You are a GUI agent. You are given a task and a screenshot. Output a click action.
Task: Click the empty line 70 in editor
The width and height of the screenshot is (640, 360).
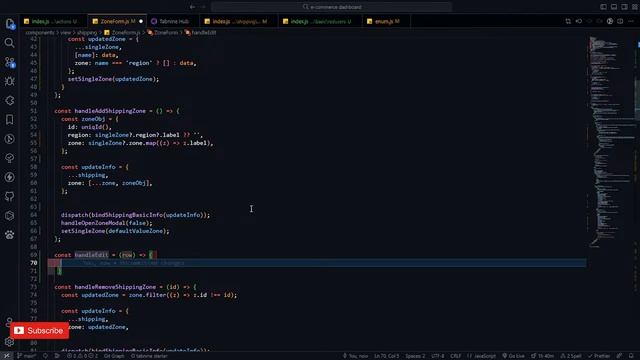[317, 263]
